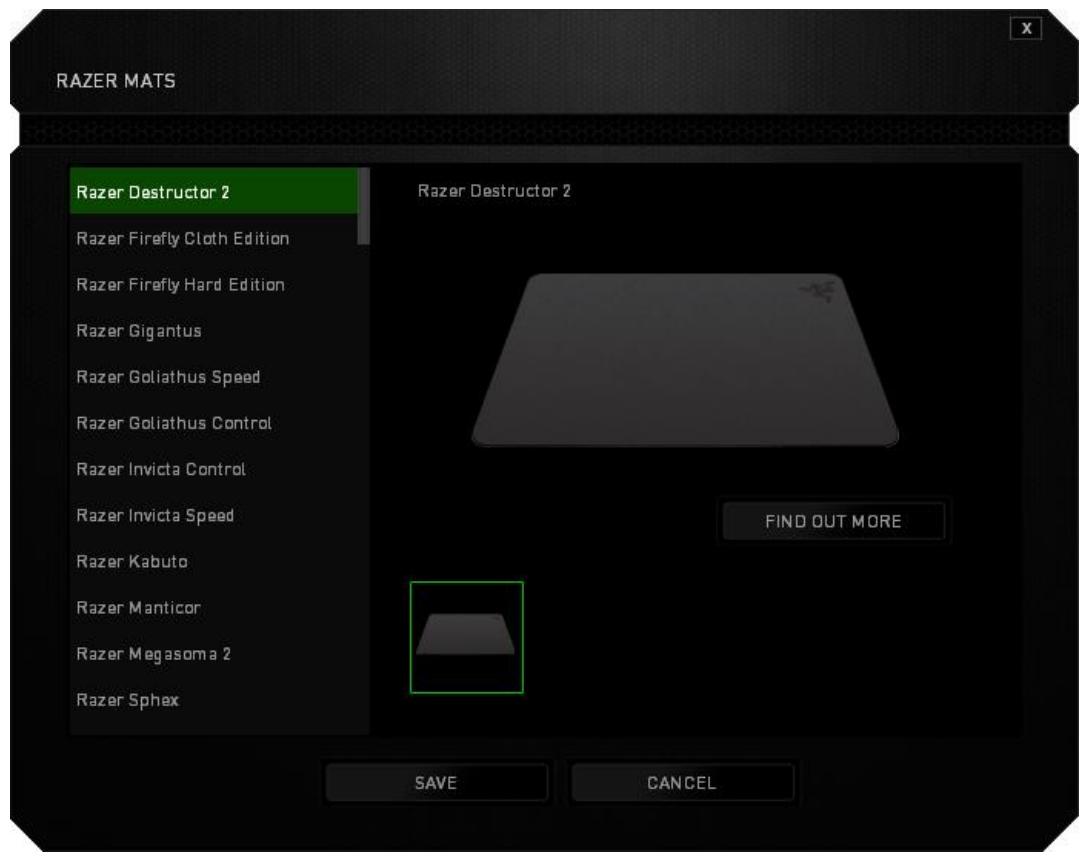
Task: Select the green-outlined mat thumbnail
Action: pyautogui.click(x=467, y=638)
